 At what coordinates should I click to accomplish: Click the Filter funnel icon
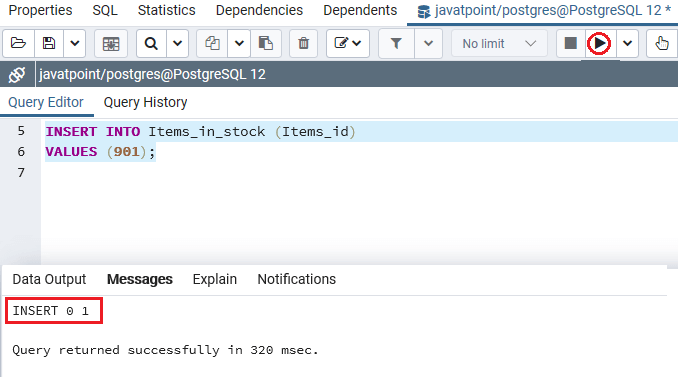(396, 43)
